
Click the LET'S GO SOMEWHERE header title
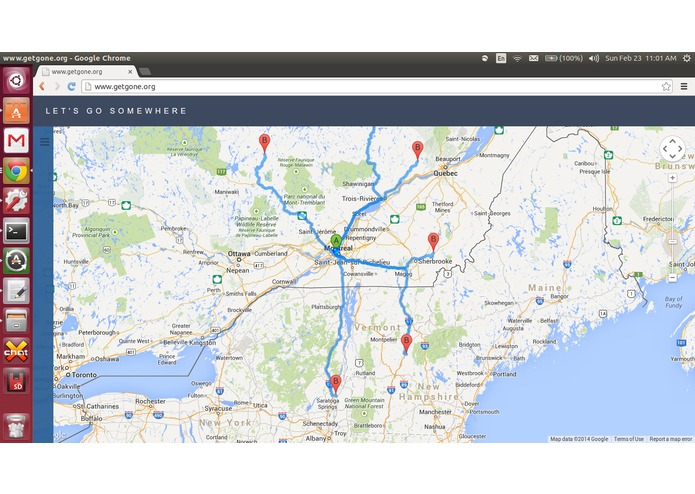116,111
